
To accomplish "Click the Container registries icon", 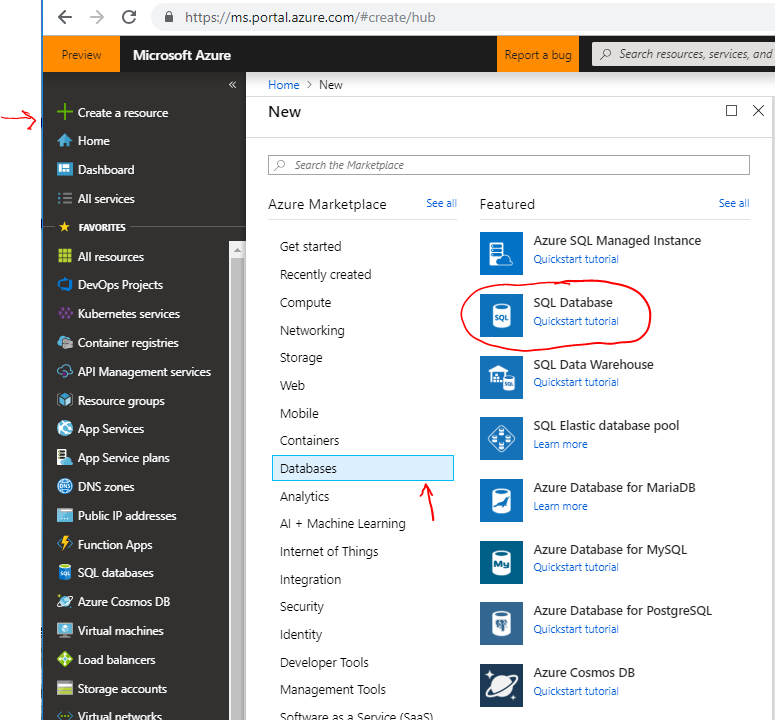I will 65,342.
